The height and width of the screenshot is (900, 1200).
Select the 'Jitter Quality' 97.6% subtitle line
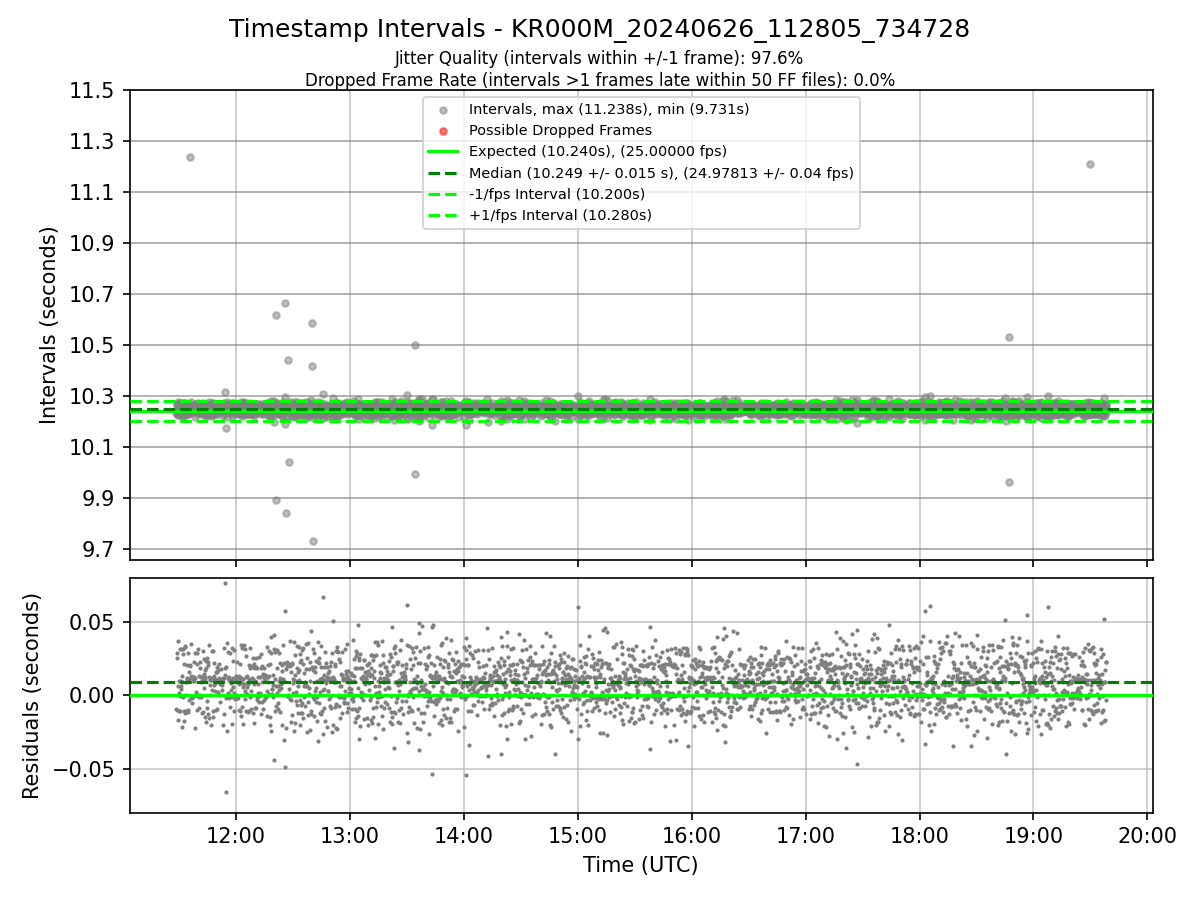(599, 58)
